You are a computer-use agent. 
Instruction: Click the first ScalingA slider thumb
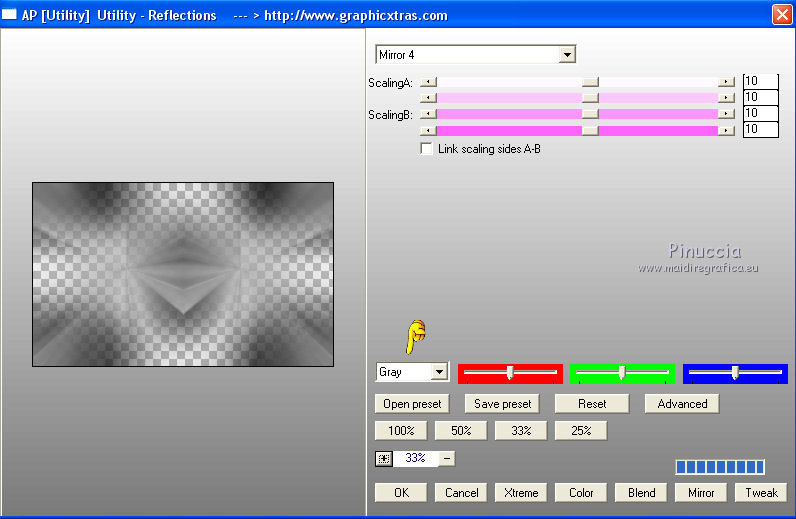[590, 82]
